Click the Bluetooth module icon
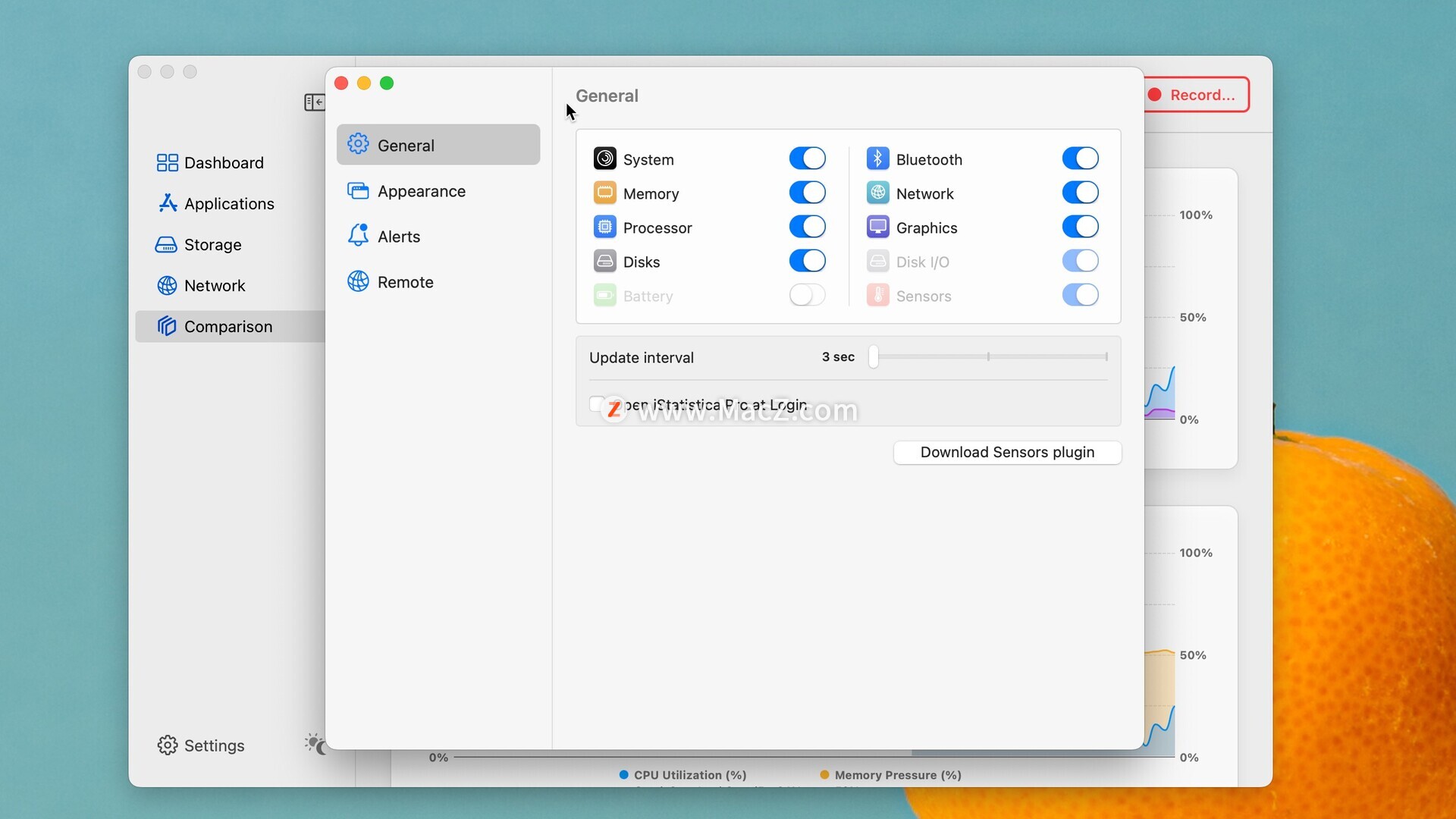The width and height of the screenshot is (1456, 819). click(877, 158)
